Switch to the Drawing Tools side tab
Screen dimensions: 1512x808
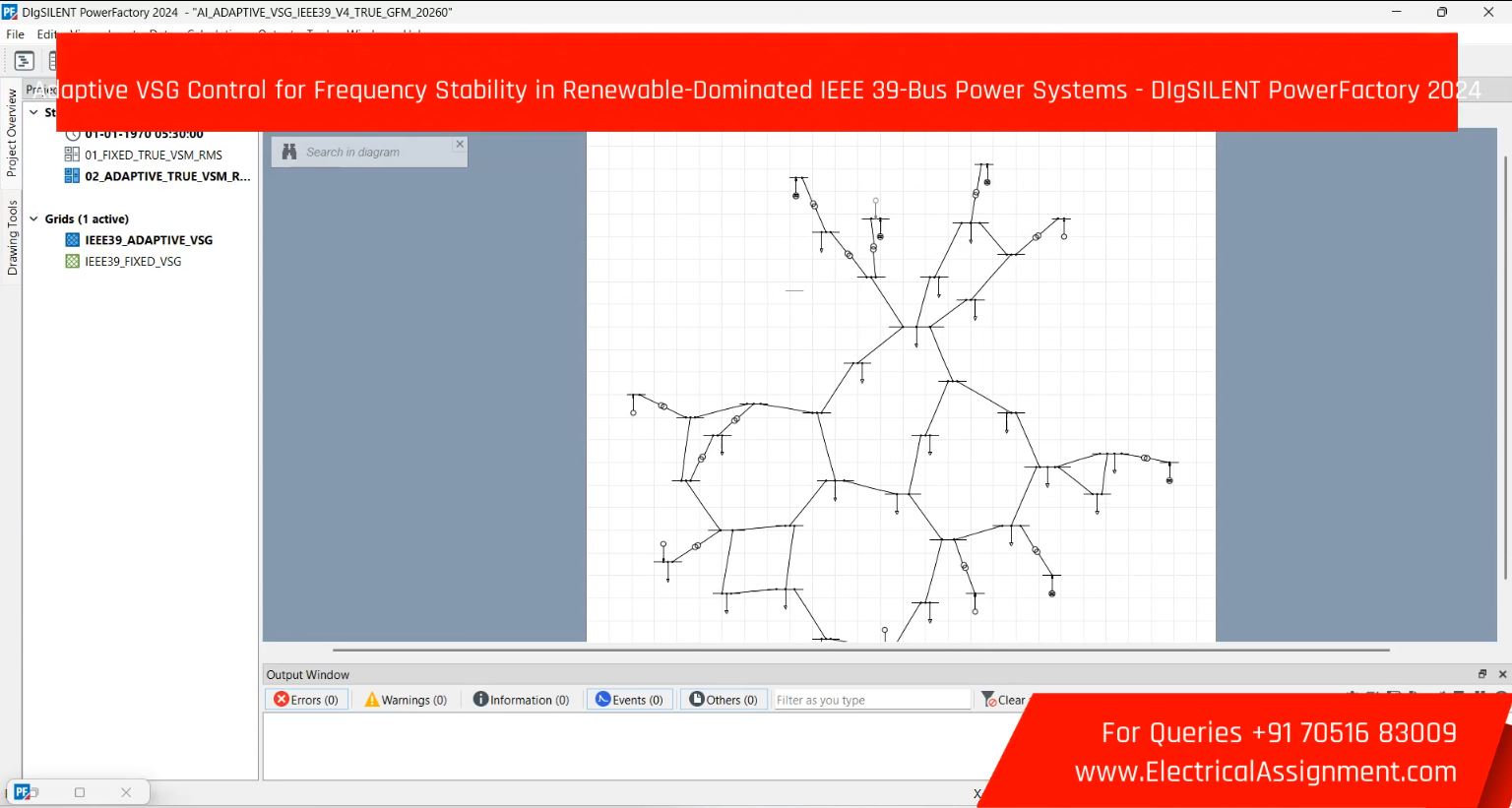(x=12, y=237)
